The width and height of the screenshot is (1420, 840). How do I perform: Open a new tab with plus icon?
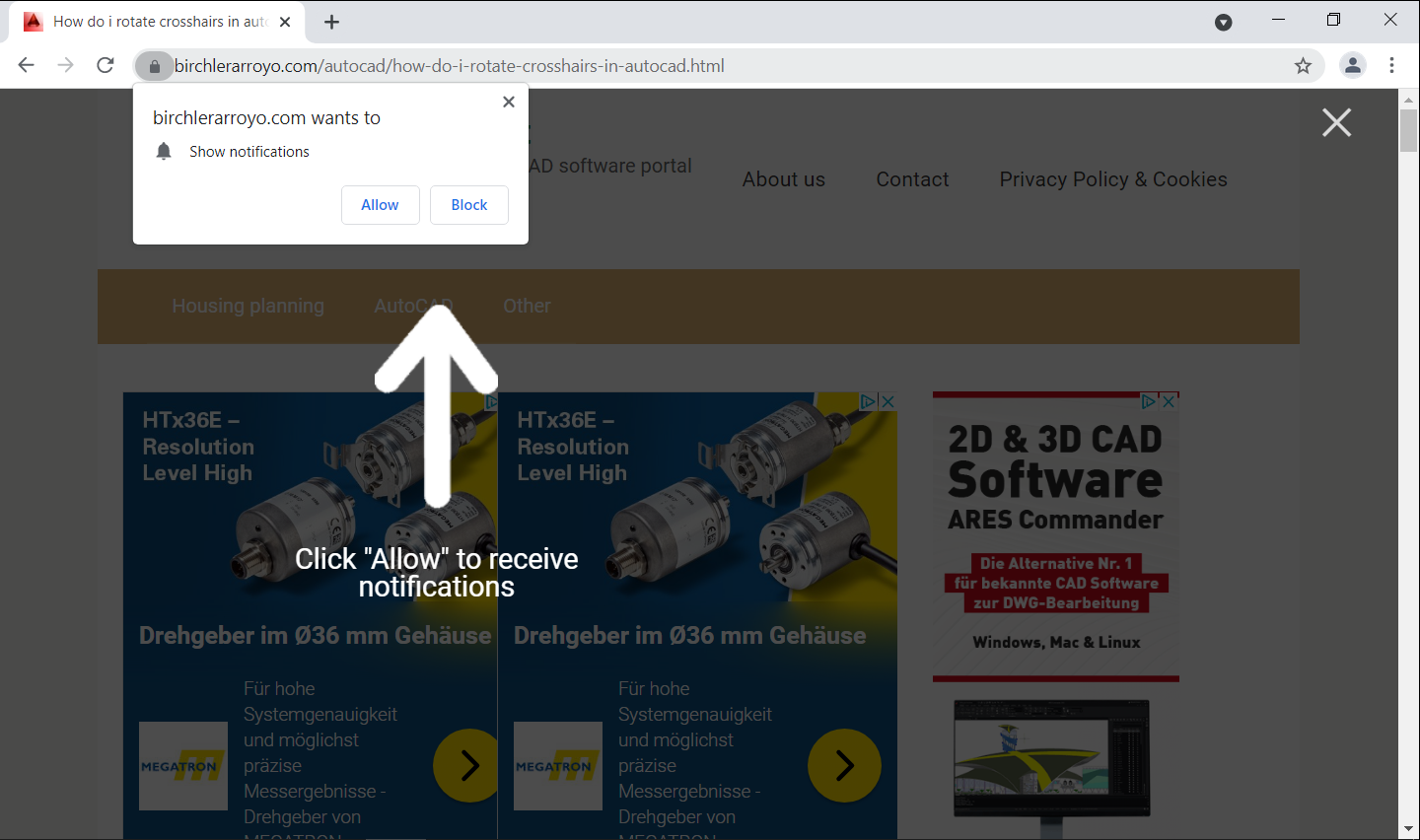(331, 22)
